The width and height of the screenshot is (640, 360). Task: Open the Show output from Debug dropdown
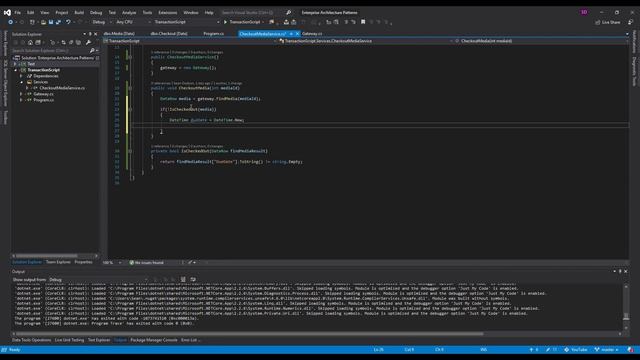(98, 280)
